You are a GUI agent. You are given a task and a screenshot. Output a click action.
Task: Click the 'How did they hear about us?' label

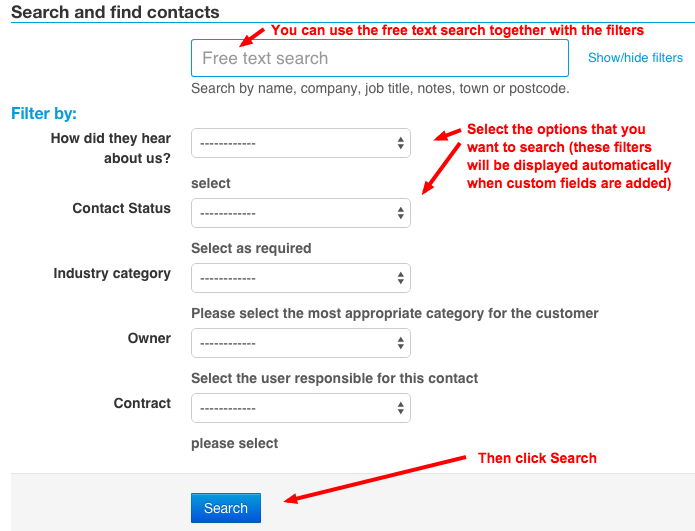(x=111, y=148)
